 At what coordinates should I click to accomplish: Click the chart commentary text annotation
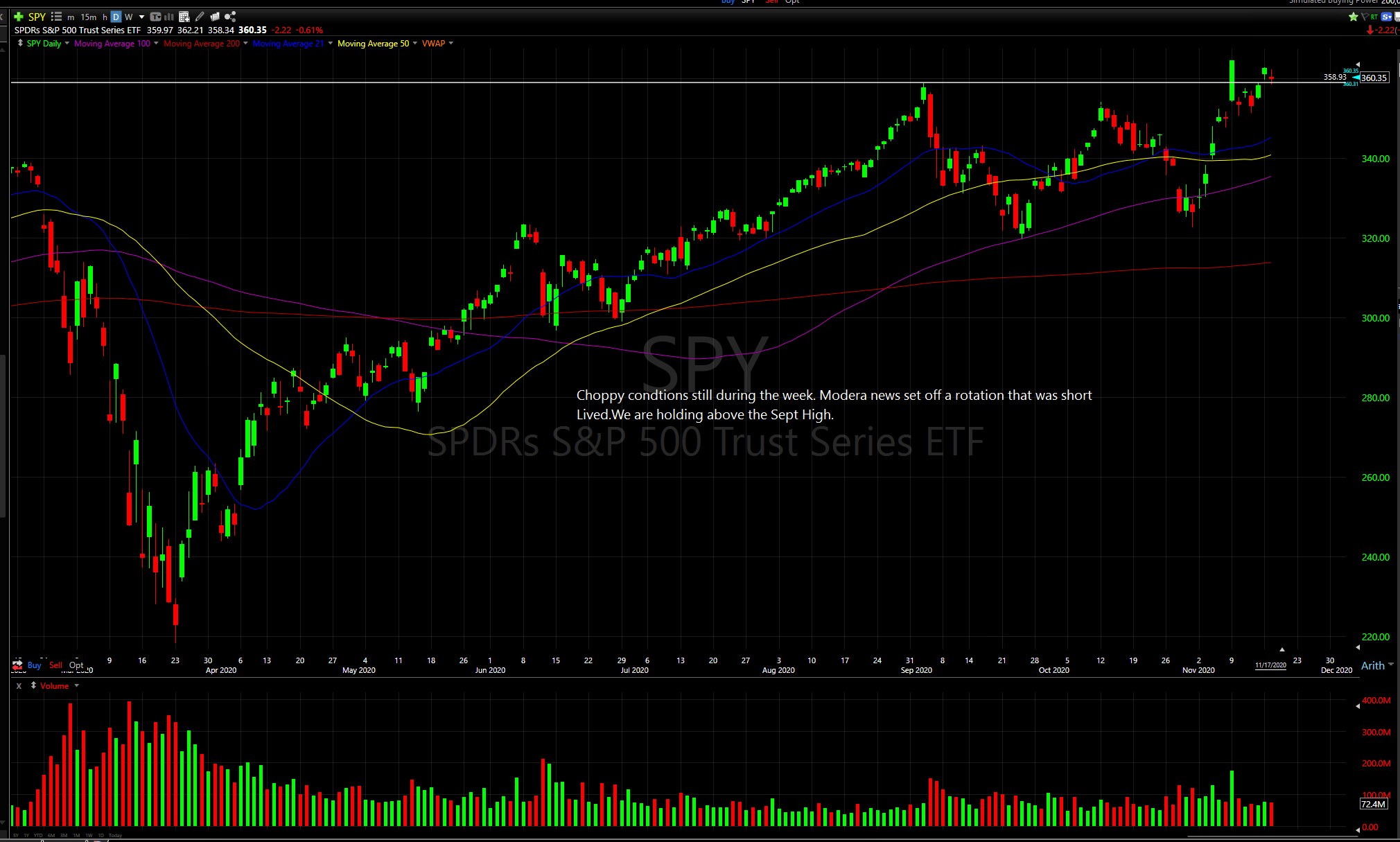tap(834, 405)
